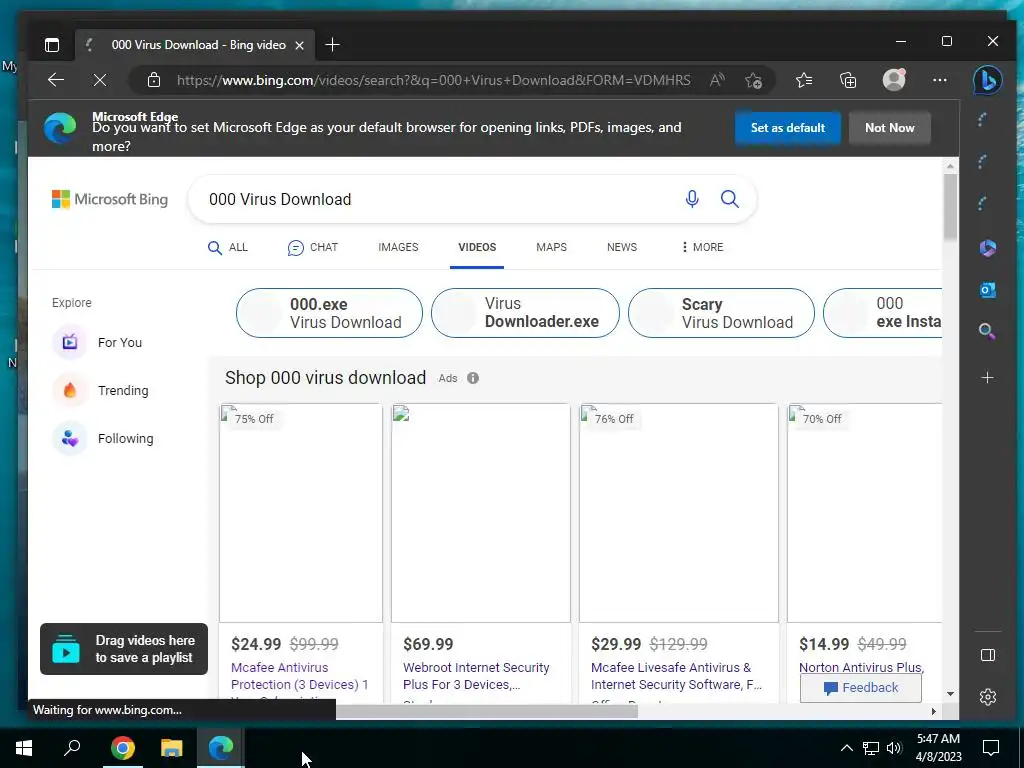
Task: Click the Drag videos here playlist box
Action: click(124, 649)
